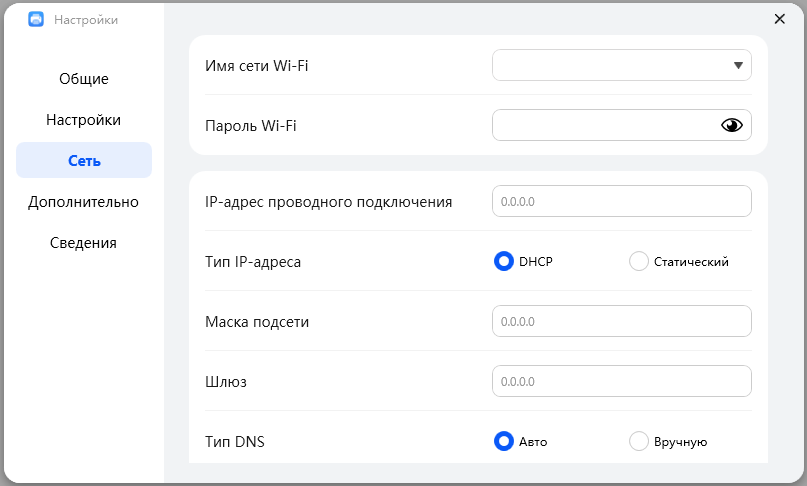Toggle Wi-Fi password visibility eye icon
Screen dimensions: 807x486
point(732,125)
